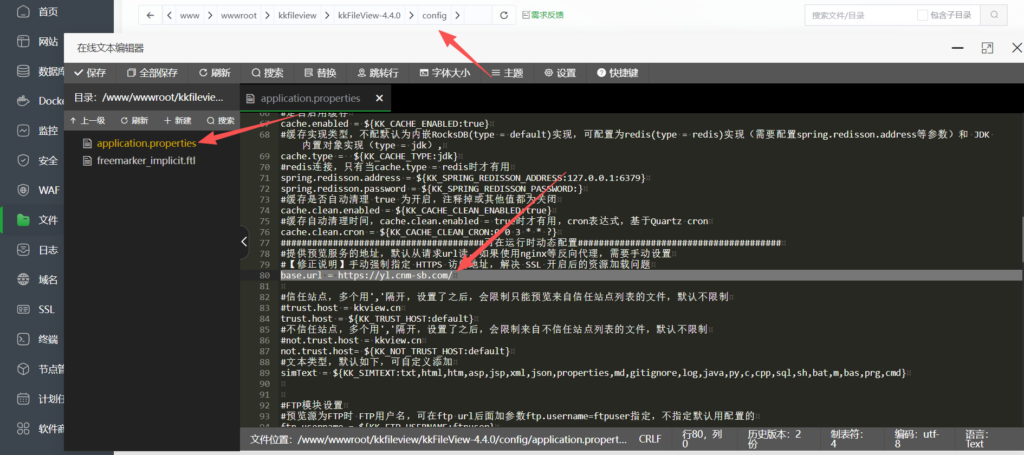Toggle the 包含子目录 checkbox
The height and width of the screenshot is (455, 1024).
tap(922, 14)
